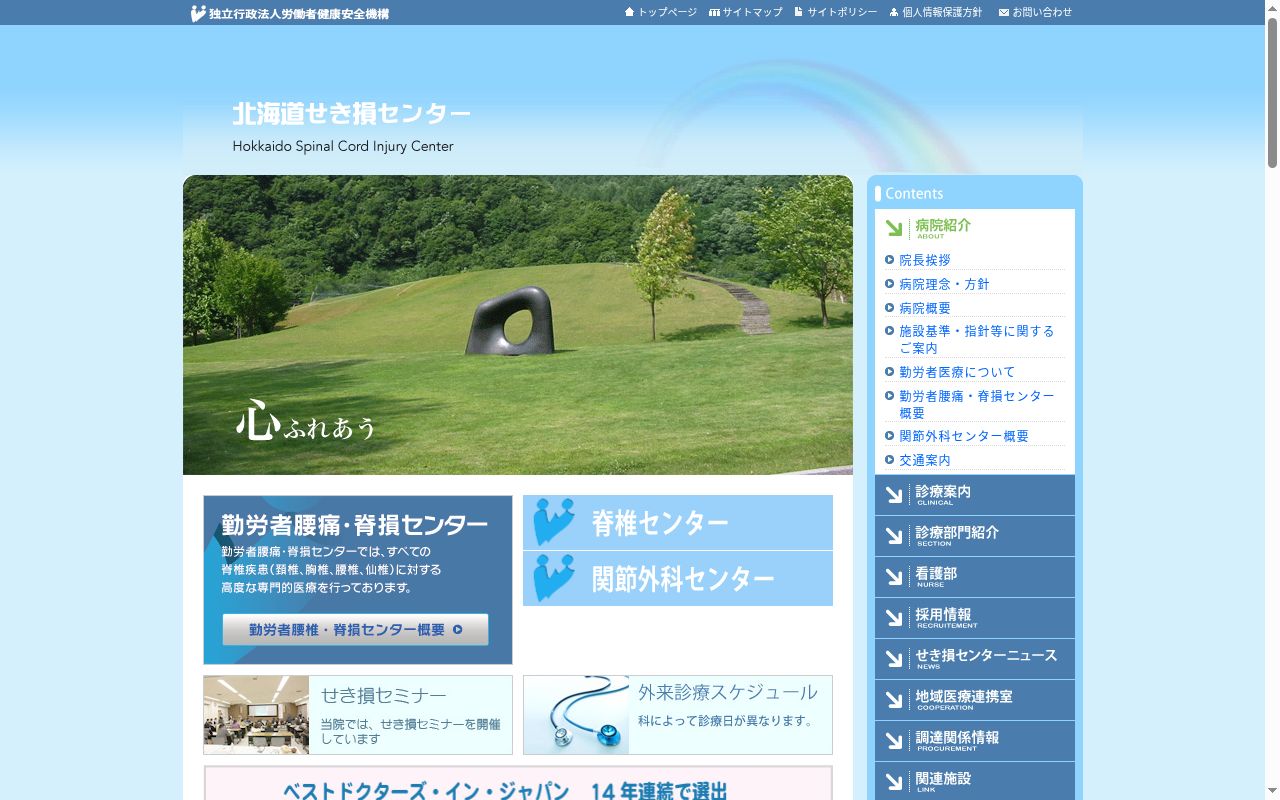Open the 外来診療スケジュール banner card

tap(678, 715)
